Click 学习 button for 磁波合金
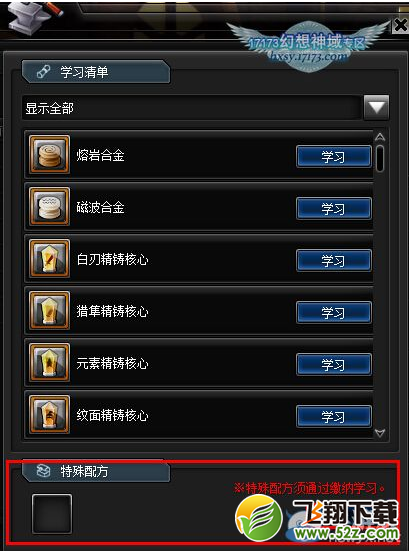This screenshot has height=552, width=410. click(334, 208)
